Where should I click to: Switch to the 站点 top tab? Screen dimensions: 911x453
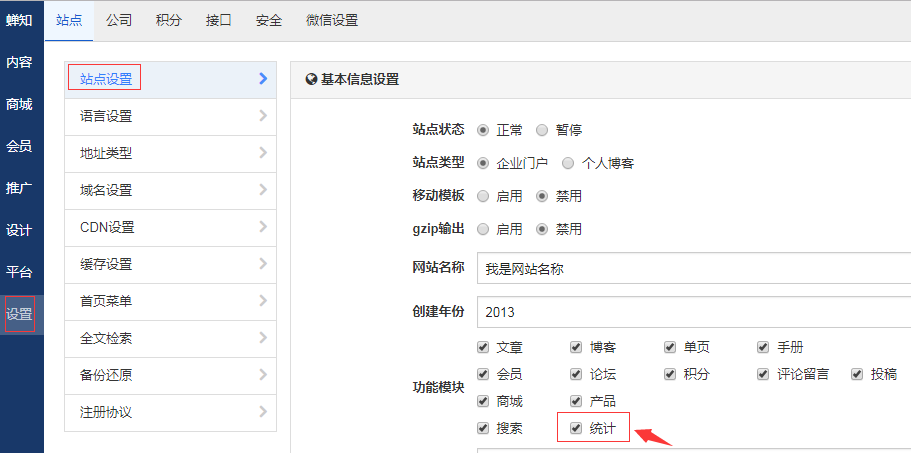coord(69,20)
